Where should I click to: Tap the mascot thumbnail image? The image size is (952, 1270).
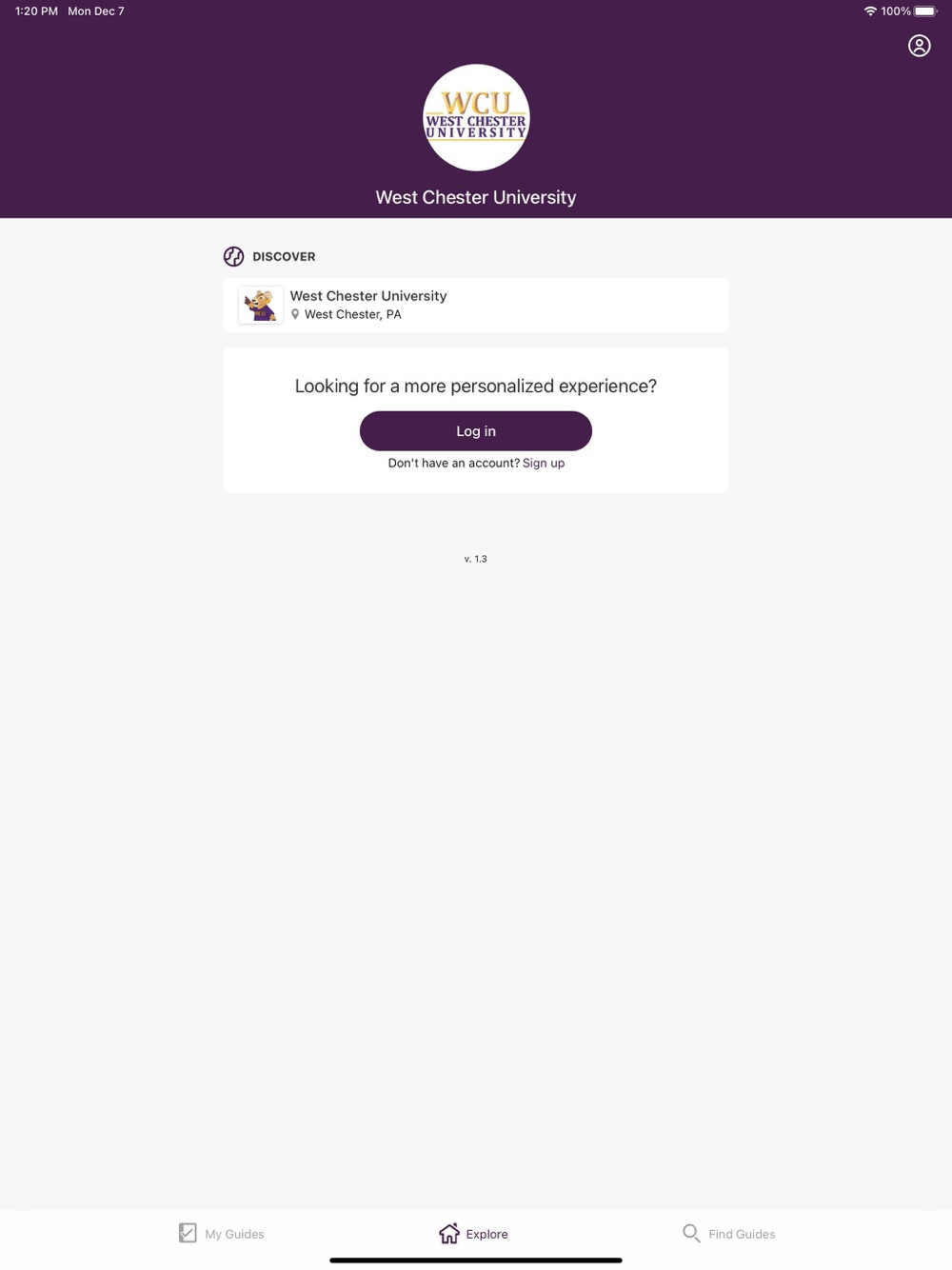pos(261,306)
